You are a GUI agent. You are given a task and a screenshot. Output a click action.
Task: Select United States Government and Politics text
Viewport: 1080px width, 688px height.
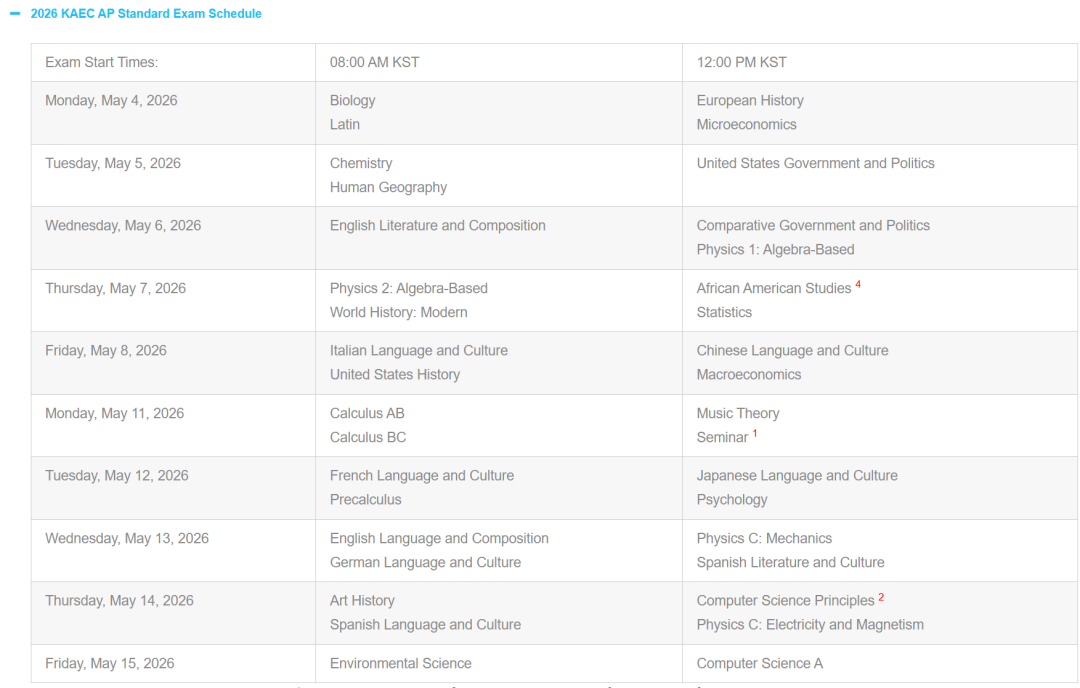pos(815,163)
